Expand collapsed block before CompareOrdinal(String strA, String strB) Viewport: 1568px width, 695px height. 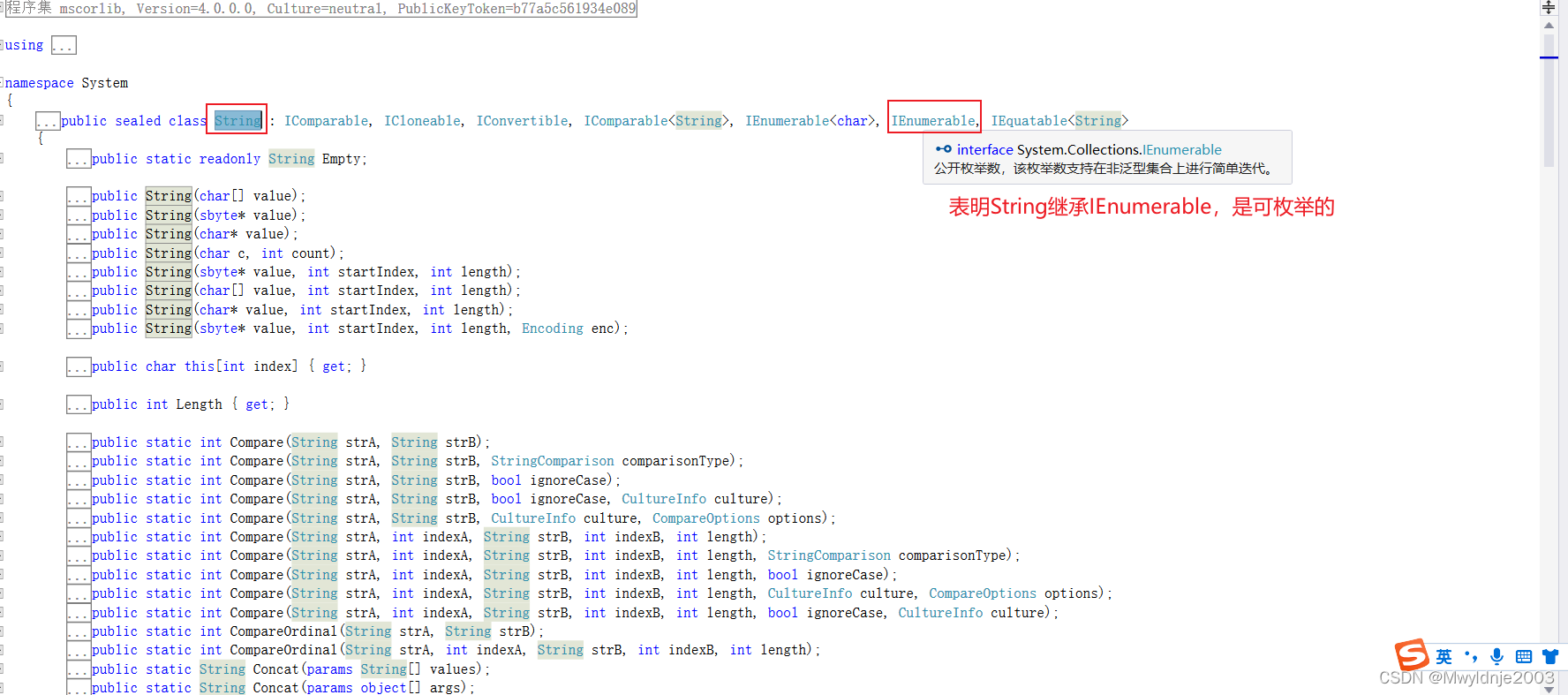[79, 631]
